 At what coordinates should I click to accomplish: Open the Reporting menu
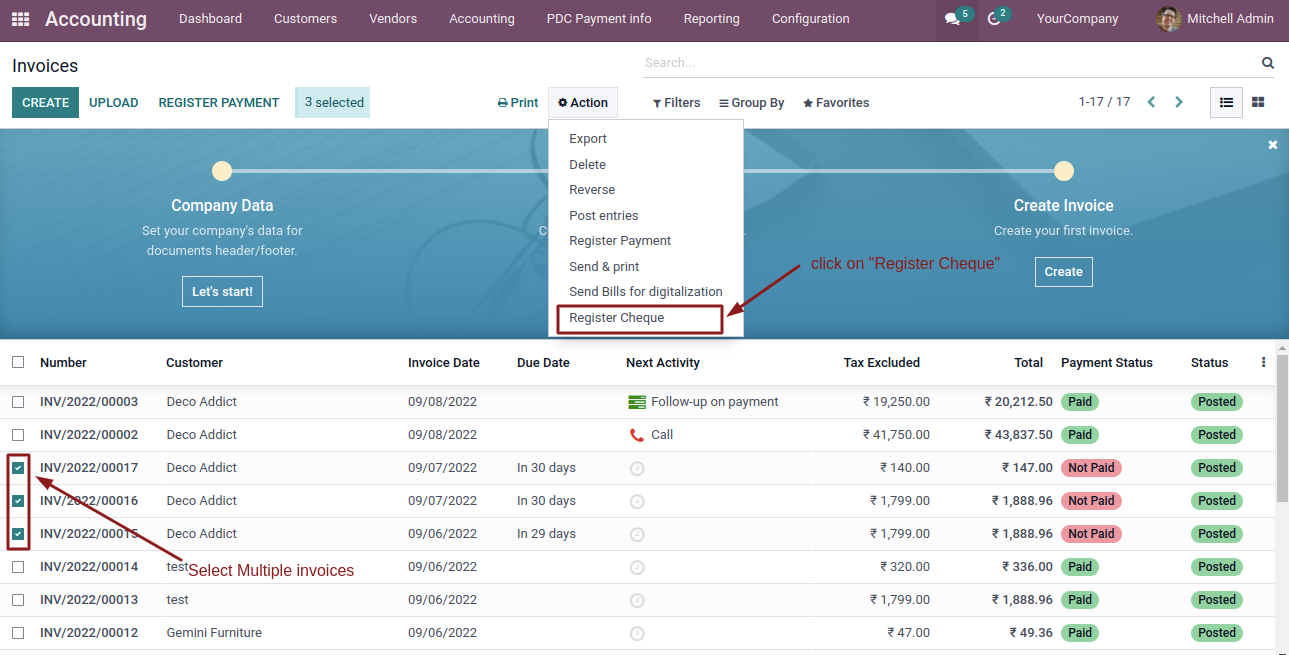tap(712, 19)
